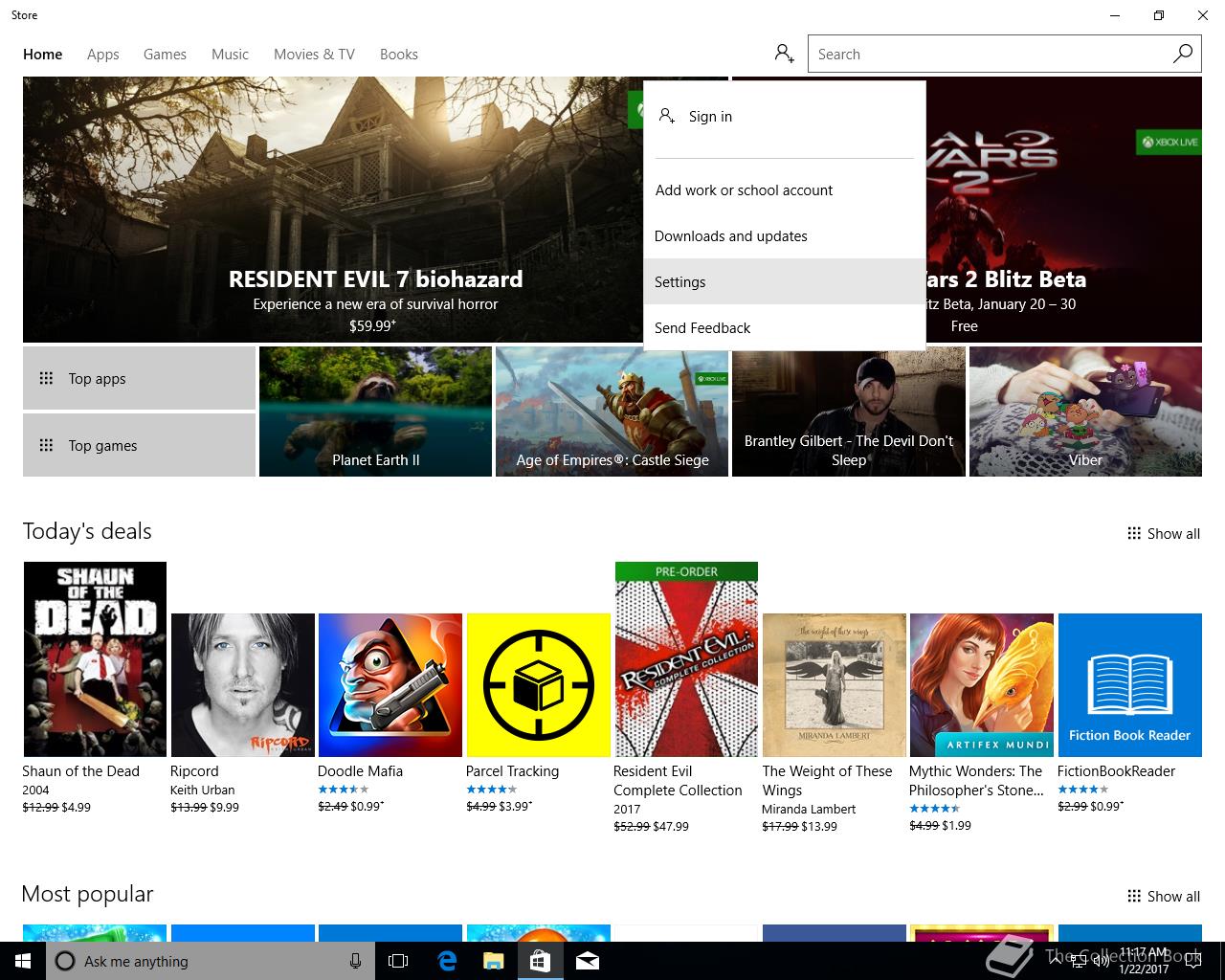Viewport: 1225px width, 980px height.
Task: Click Cortana microphone icon
Action: point(355,961)
